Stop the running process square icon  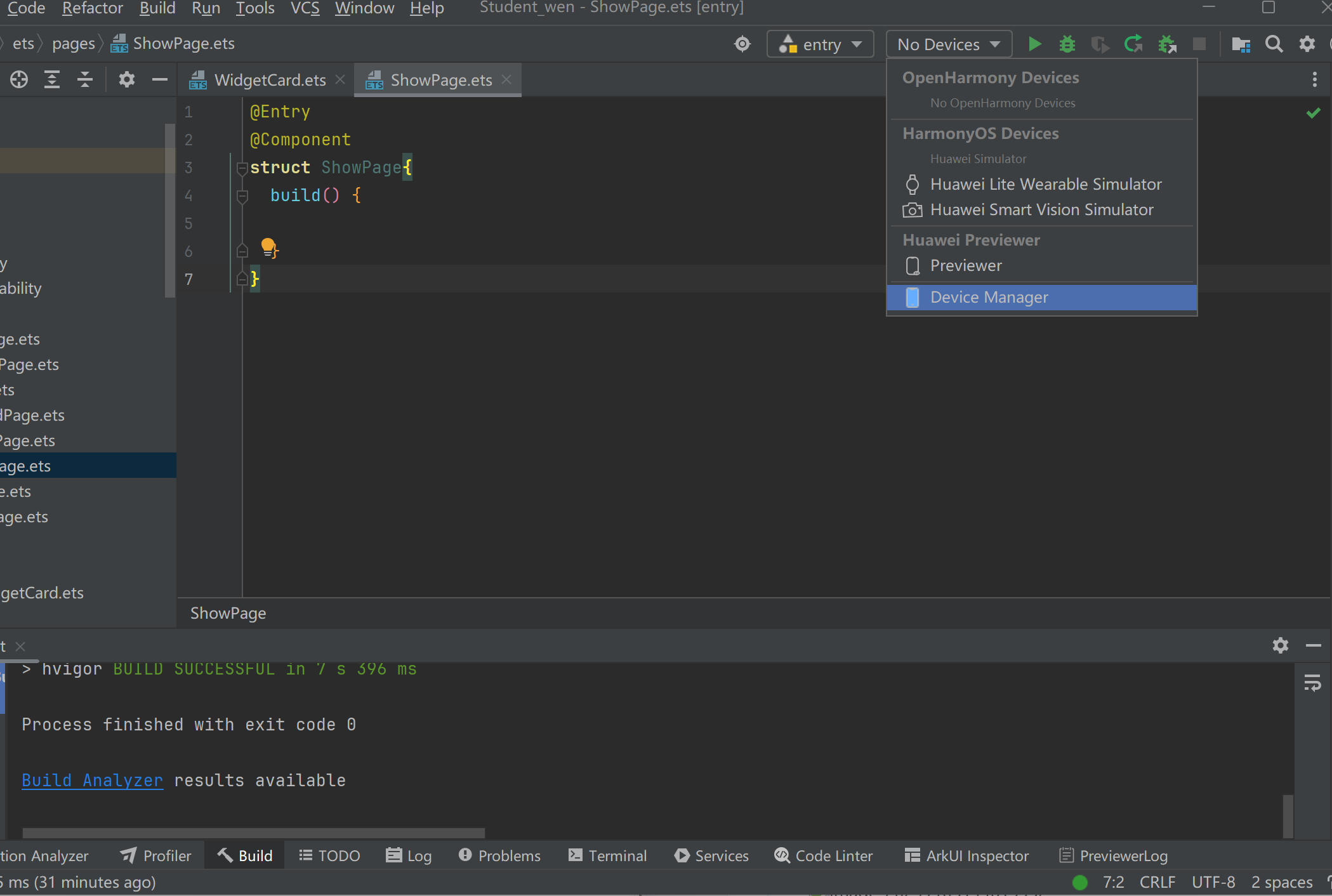click(1199, 44)
